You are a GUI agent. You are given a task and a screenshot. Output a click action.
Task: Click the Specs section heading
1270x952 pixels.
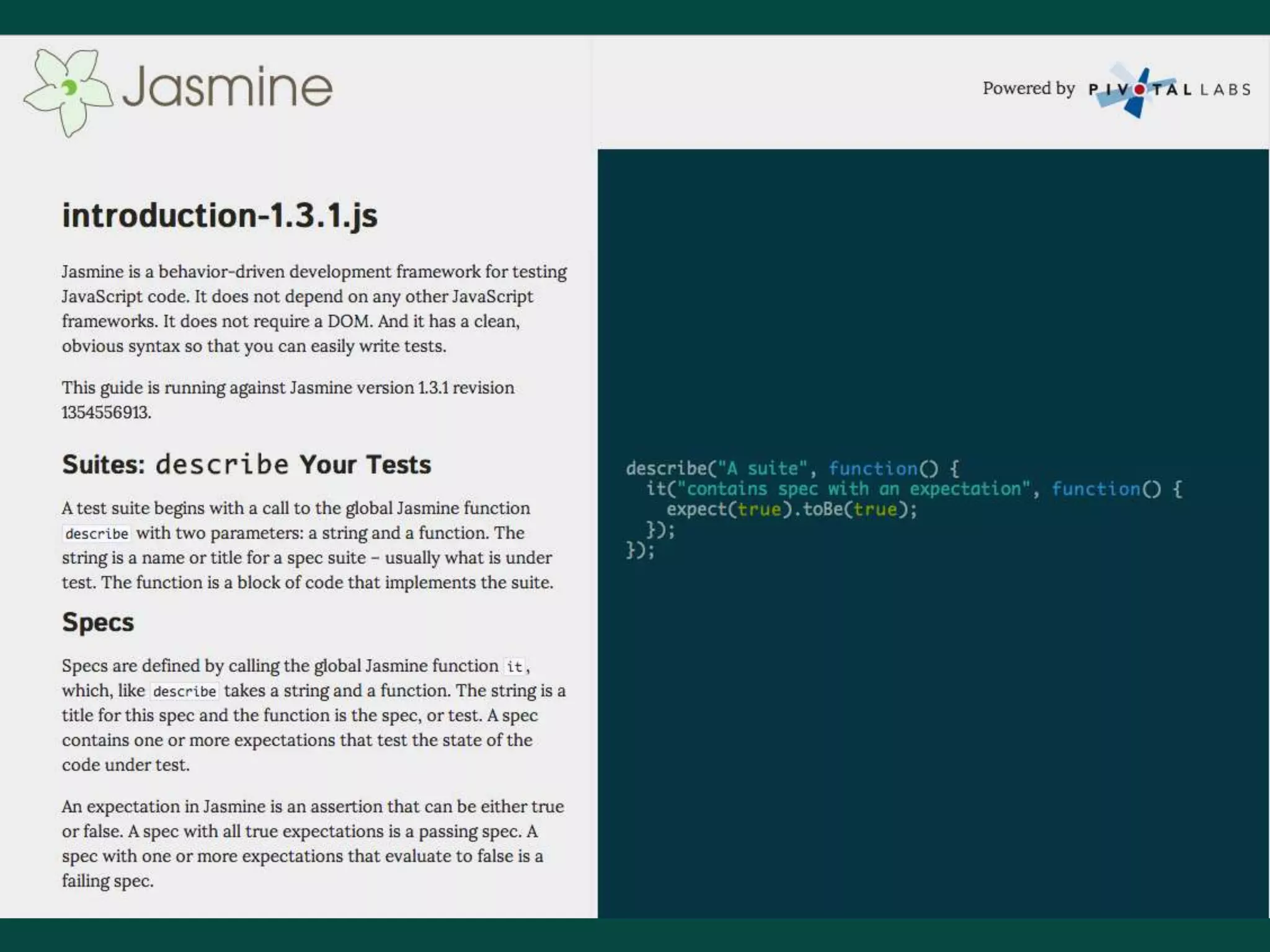pyautogui.click(x=98, y=622)
